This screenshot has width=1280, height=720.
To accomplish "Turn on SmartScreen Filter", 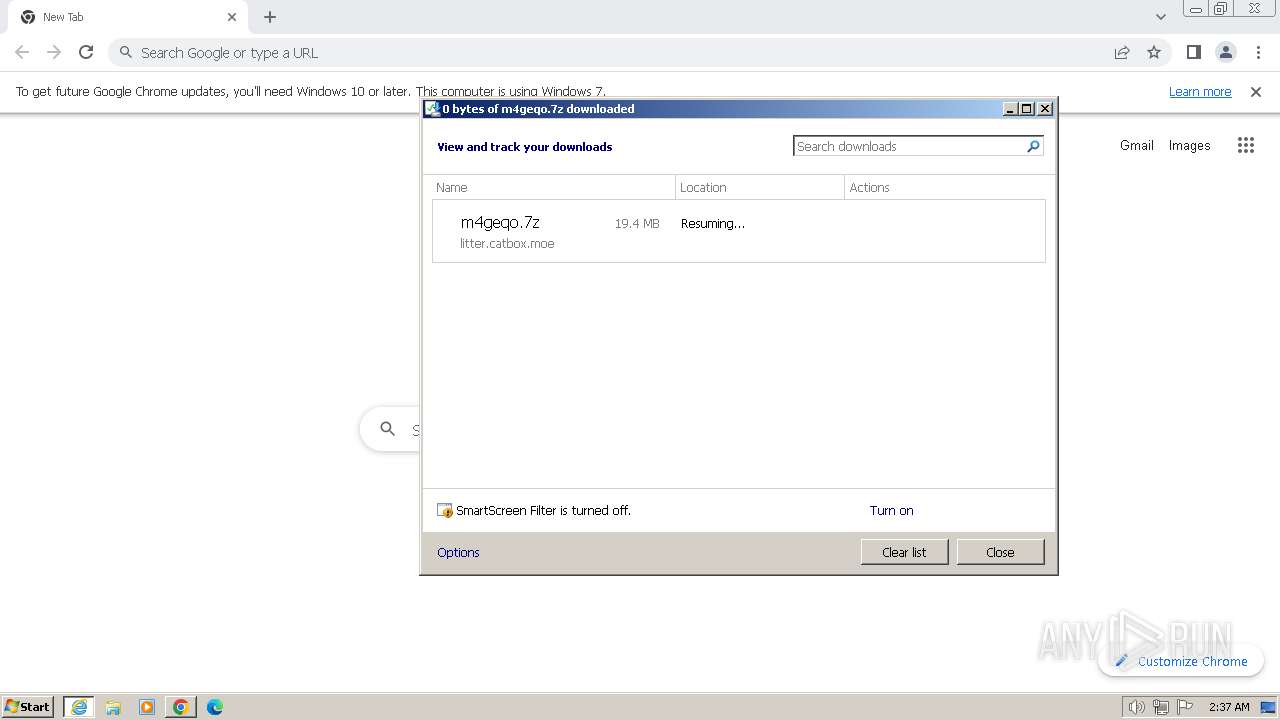I will pyautogui.click(x=891, y=510).
